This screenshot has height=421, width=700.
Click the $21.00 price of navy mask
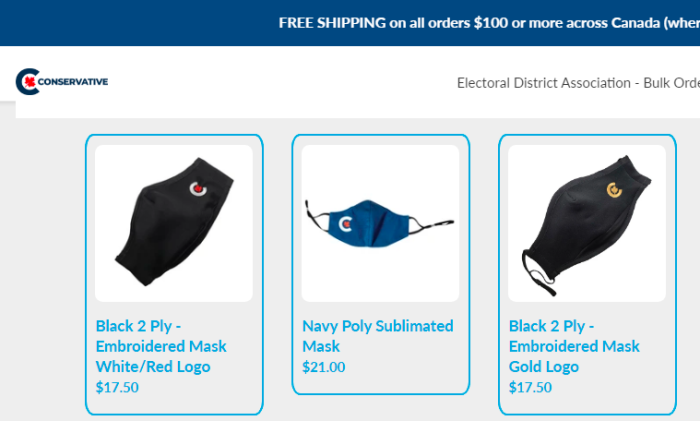(324, 367)
